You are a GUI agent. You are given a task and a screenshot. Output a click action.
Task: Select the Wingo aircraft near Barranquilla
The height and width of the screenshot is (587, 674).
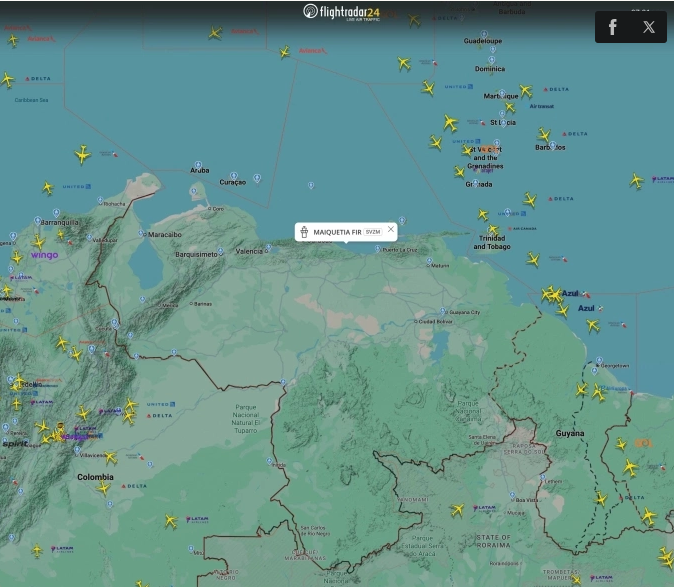click(x=39, y=242)
